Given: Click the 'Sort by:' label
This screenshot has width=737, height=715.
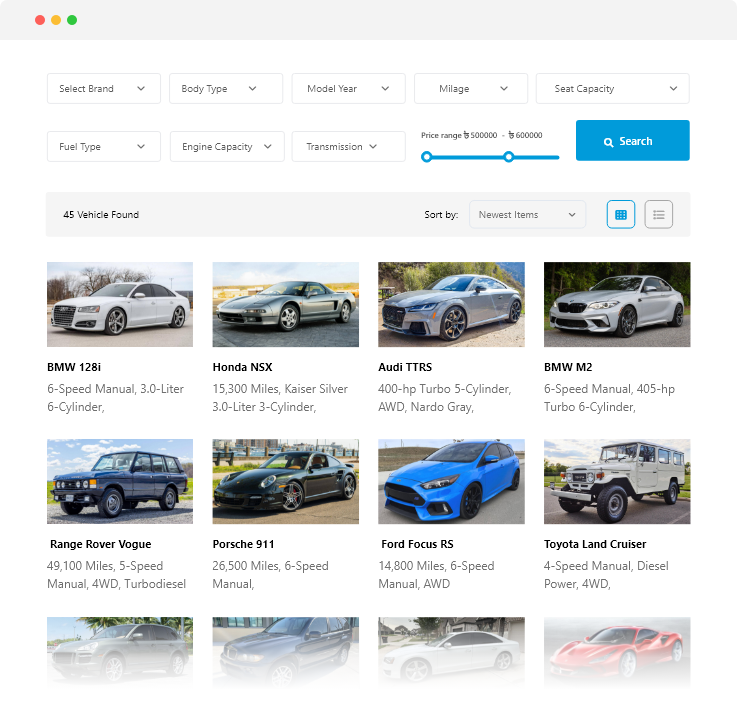Looking at the screenshot, I should pos(441,215).
